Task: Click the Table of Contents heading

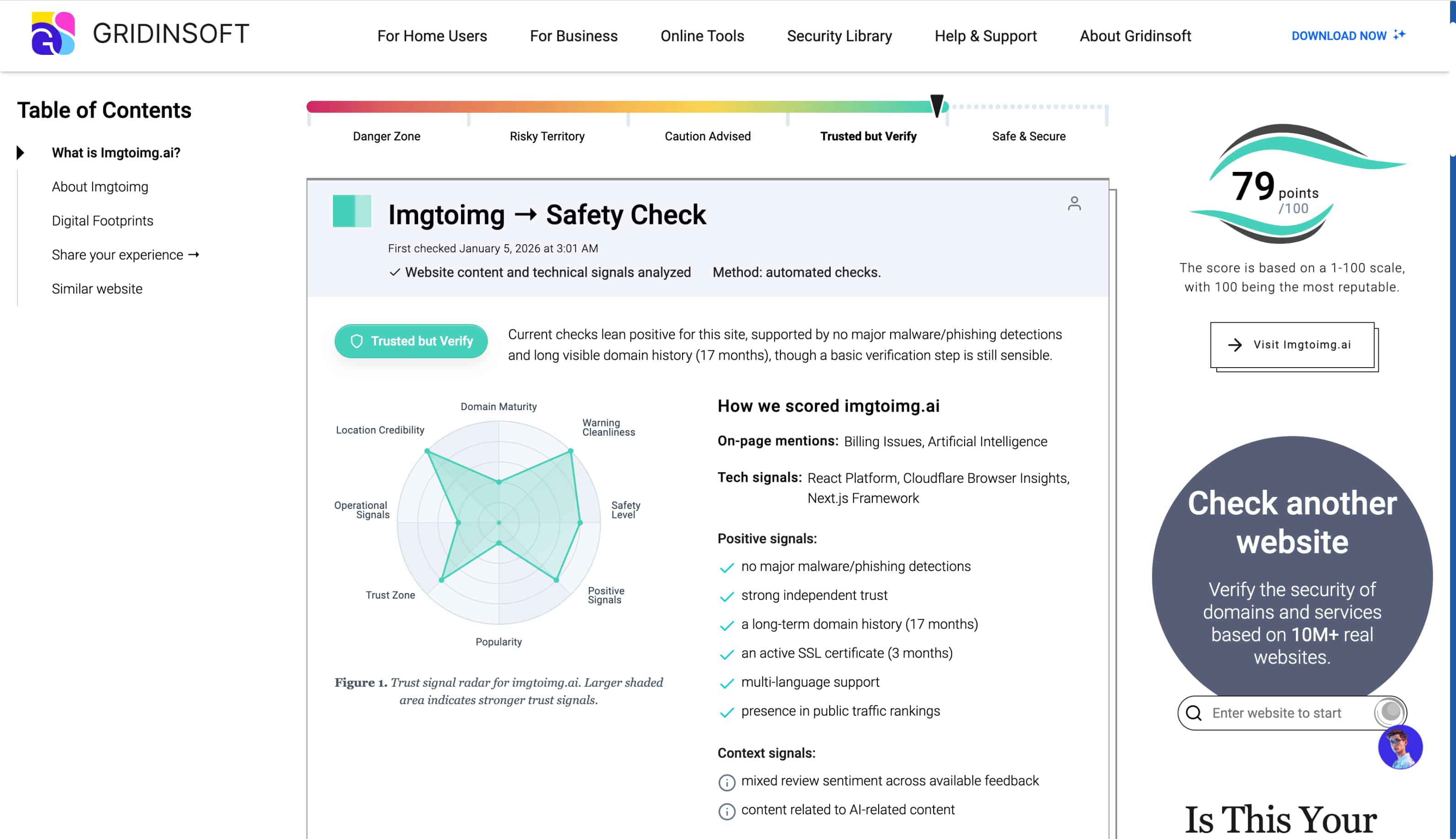Action: pyautogui.click(x=104, y=110)
